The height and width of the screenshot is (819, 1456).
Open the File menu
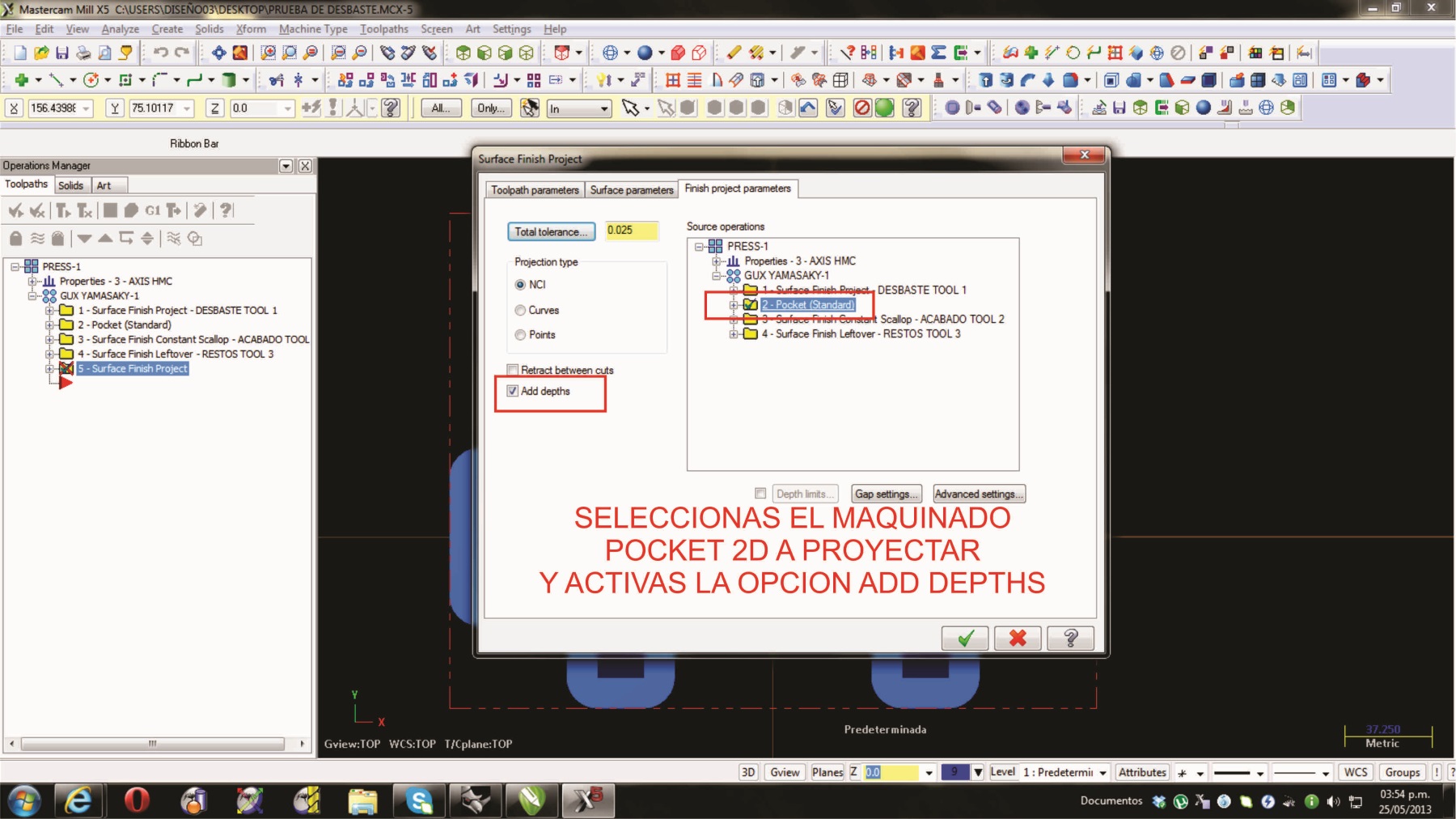(15, 29)
